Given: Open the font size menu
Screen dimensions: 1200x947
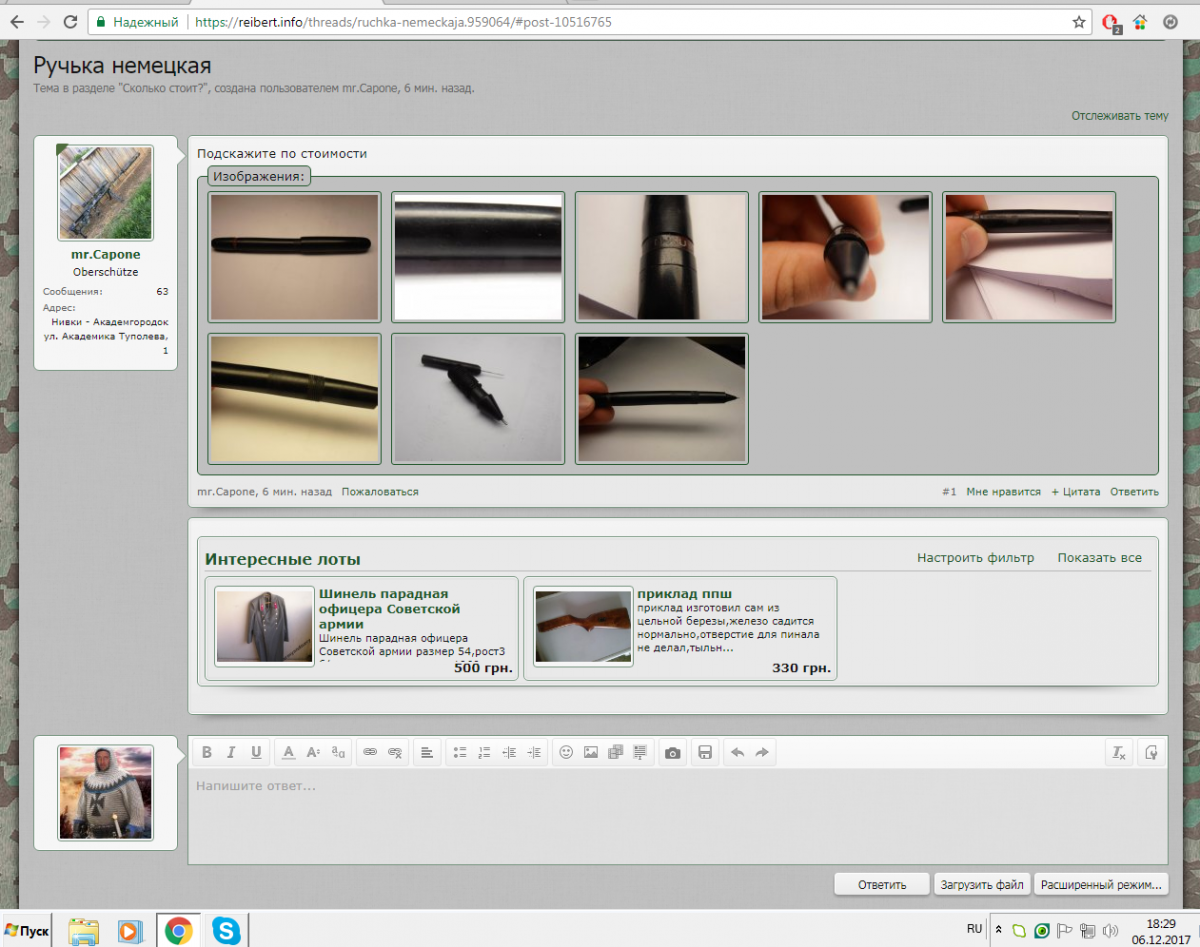Looking at the screenshot, I should (x=313, y=752).
